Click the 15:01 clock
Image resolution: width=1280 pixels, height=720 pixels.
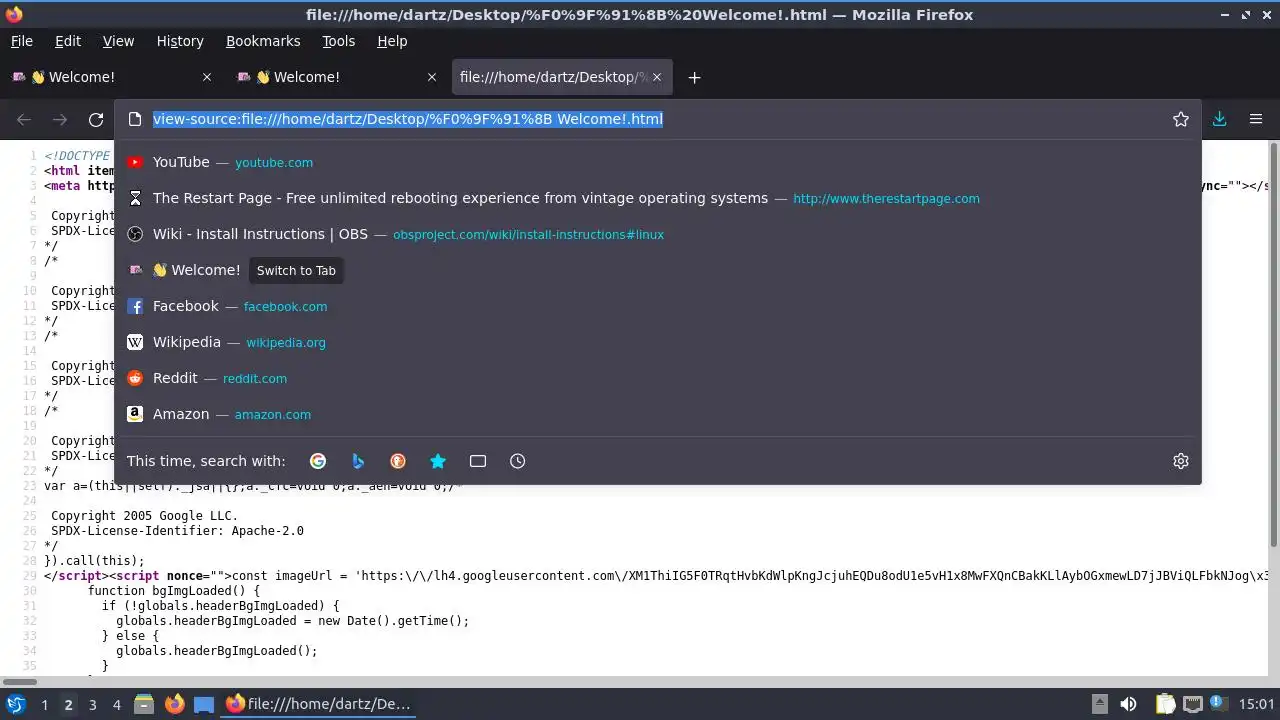tap(1257, 704)
